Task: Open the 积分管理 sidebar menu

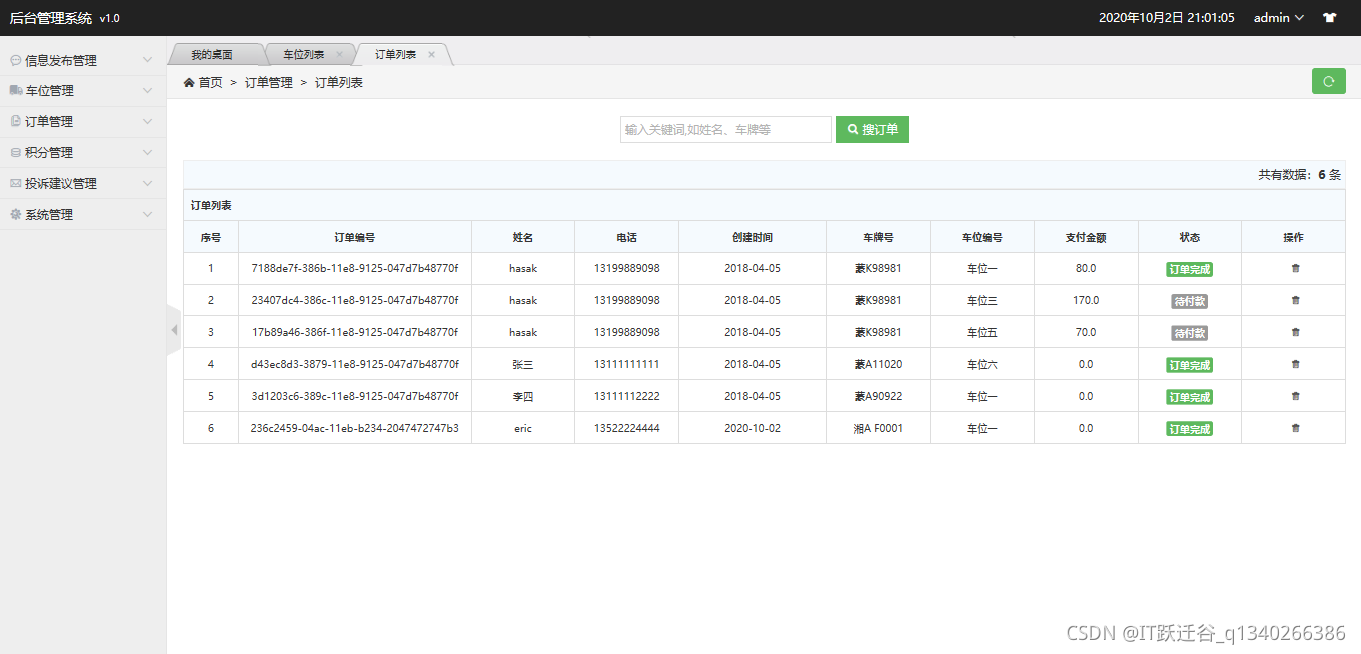Action: pos(83,153)
